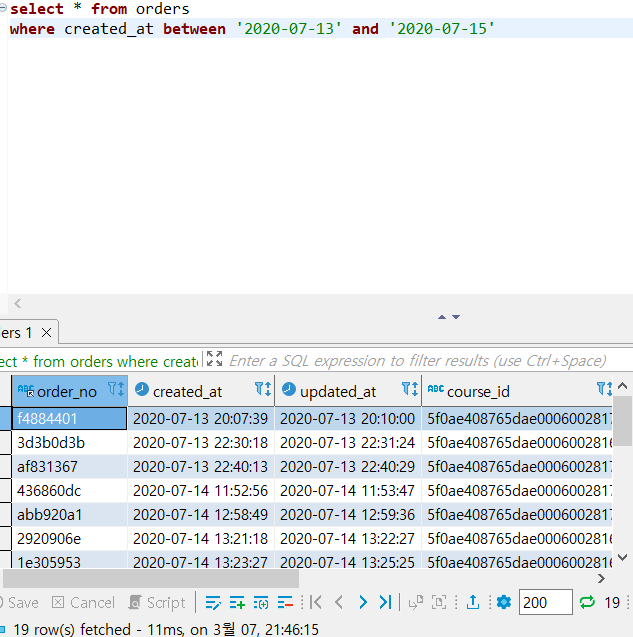The height and width of the screenshot is (637, 633).
Task: Click the up arrow panel maximize control
Action: (442, 317)
